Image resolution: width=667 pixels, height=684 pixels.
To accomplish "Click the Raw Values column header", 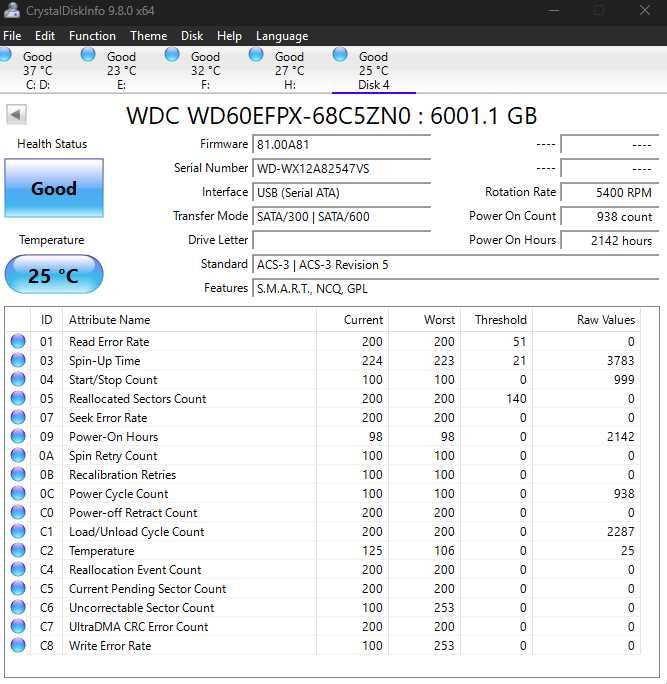I will coord(586,320).
